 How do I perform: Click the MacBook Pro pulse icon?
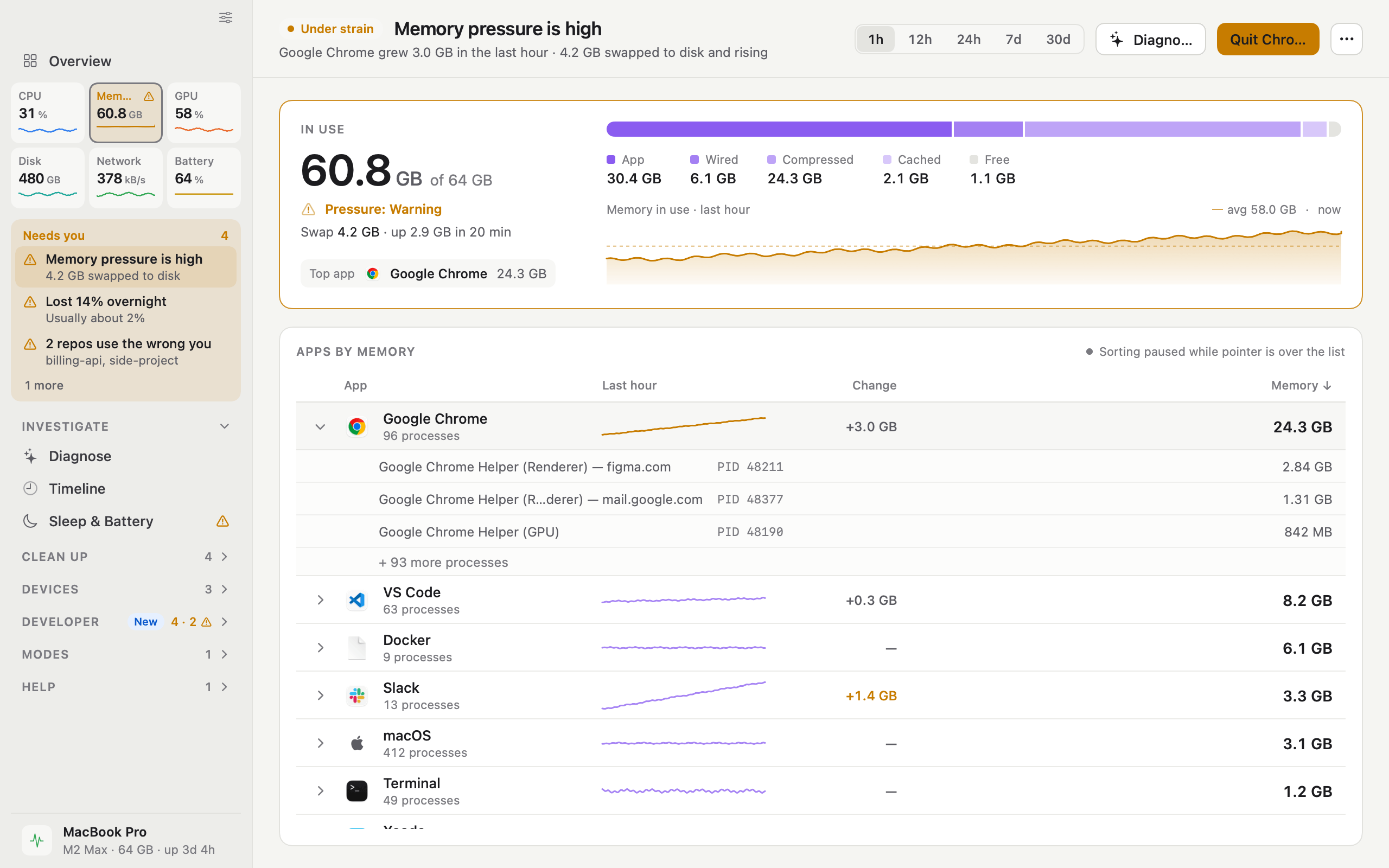tap(37, 840)
